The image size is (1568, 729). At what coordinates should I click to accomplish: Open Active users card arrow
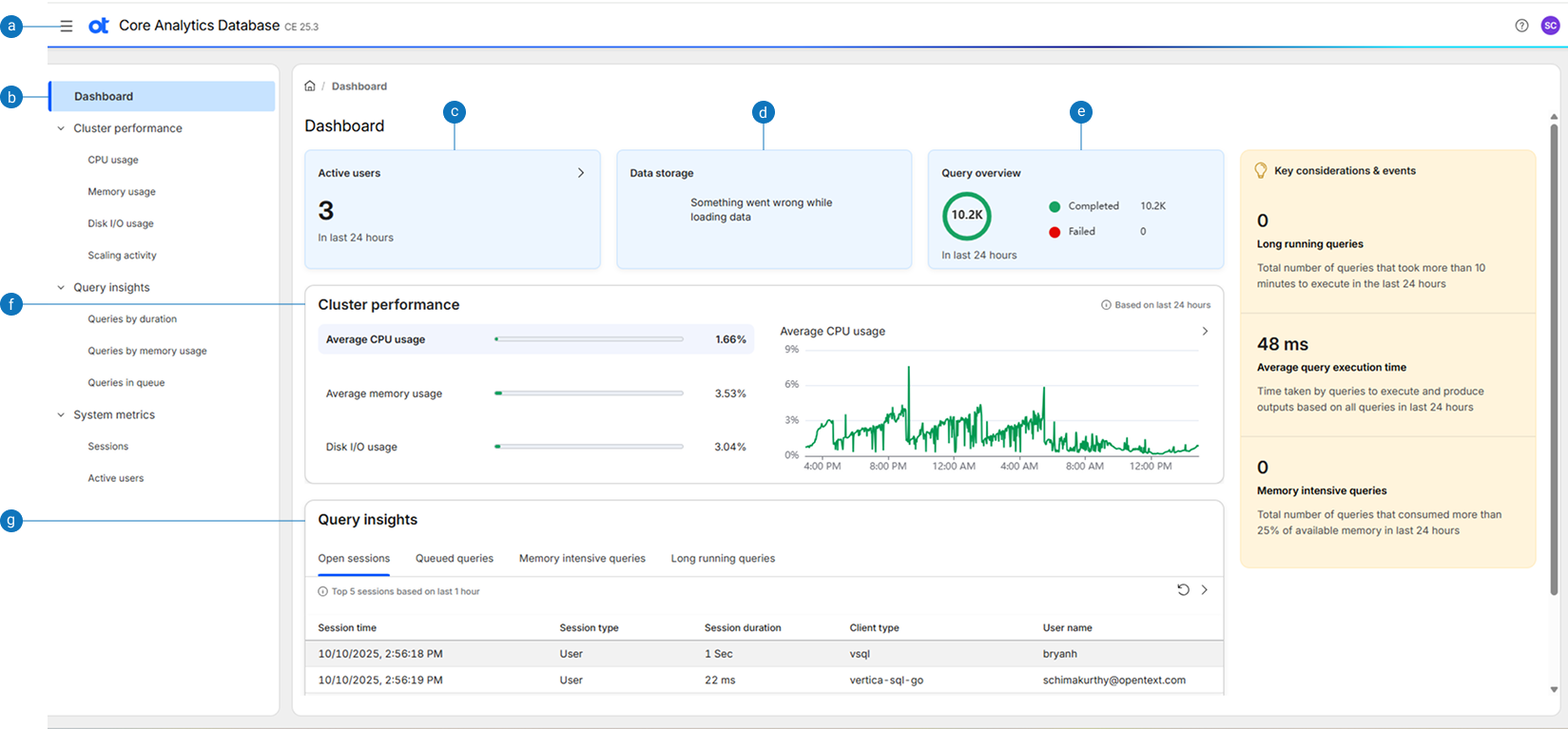coord(581,173)
